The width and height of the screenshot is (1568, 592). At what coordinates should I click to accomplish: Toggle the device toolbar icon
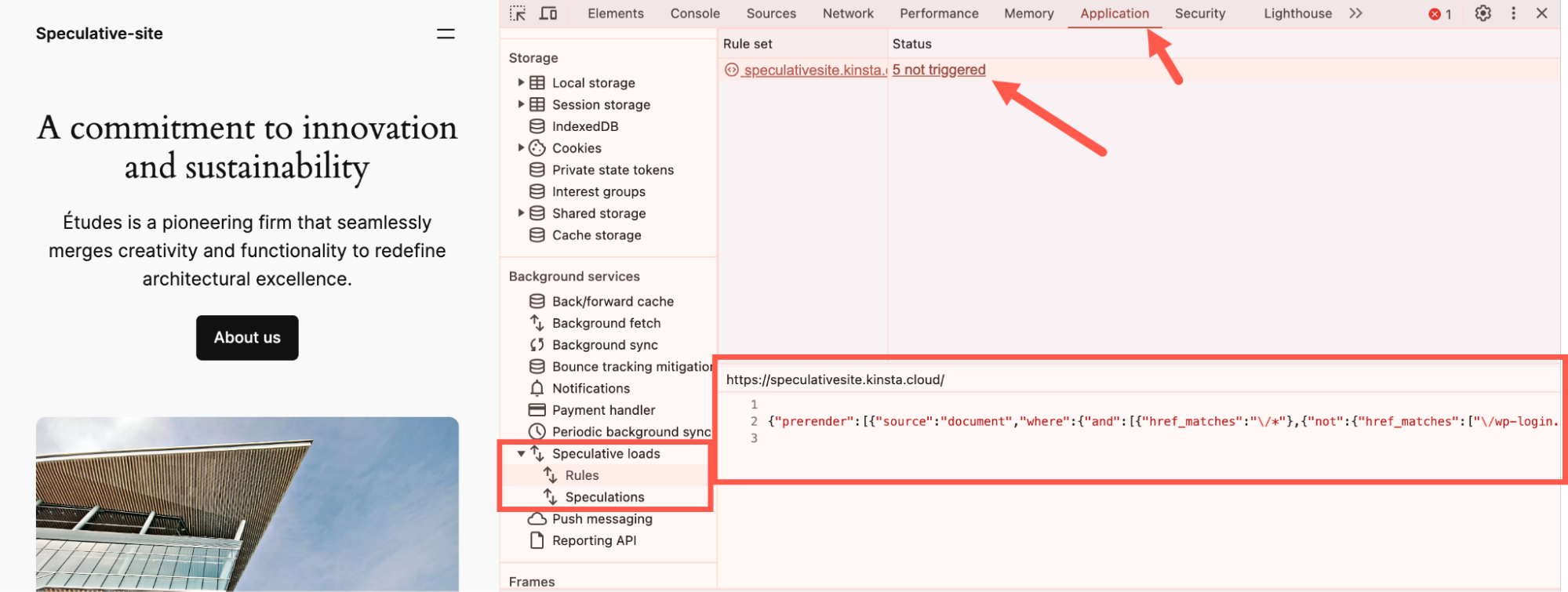pos(548,13)
